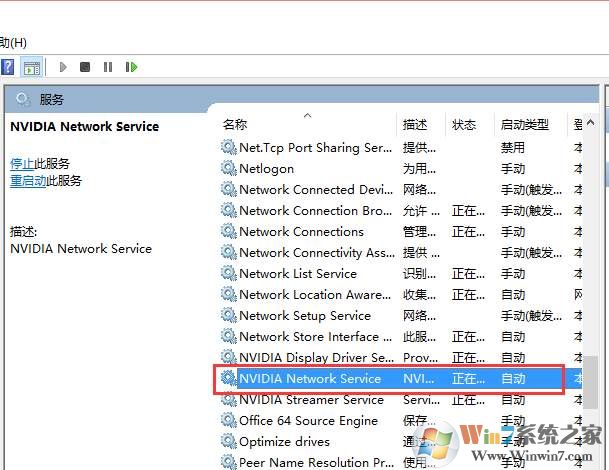609x470 pixels.
Task: Click gear icon of NVIDIA Display Driver Service
Action: [228, 357]
